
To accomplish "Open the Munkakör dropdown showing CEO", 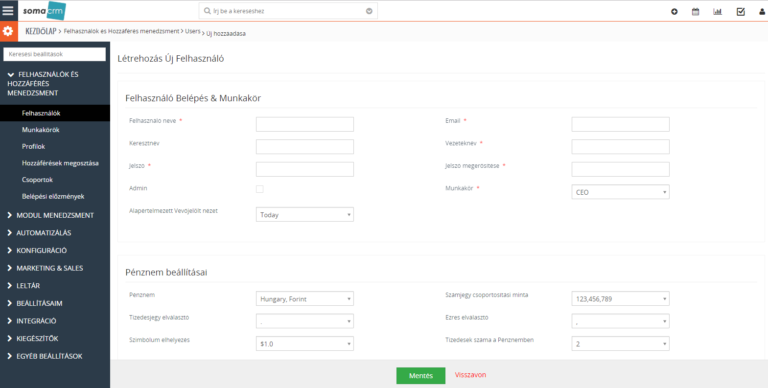I will pyautogui.click(x=620, y=192).
